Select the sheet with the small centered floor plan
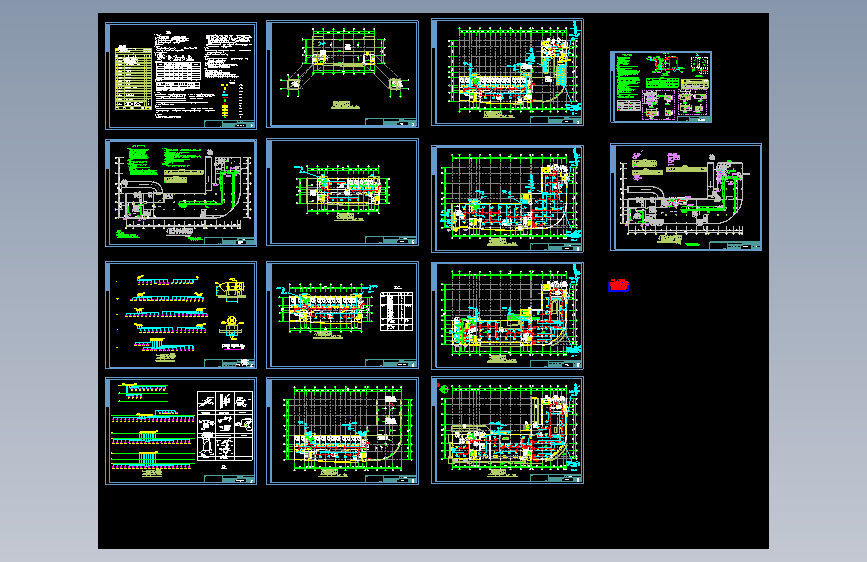Screen dimensions: 867x562 point(342,192)
